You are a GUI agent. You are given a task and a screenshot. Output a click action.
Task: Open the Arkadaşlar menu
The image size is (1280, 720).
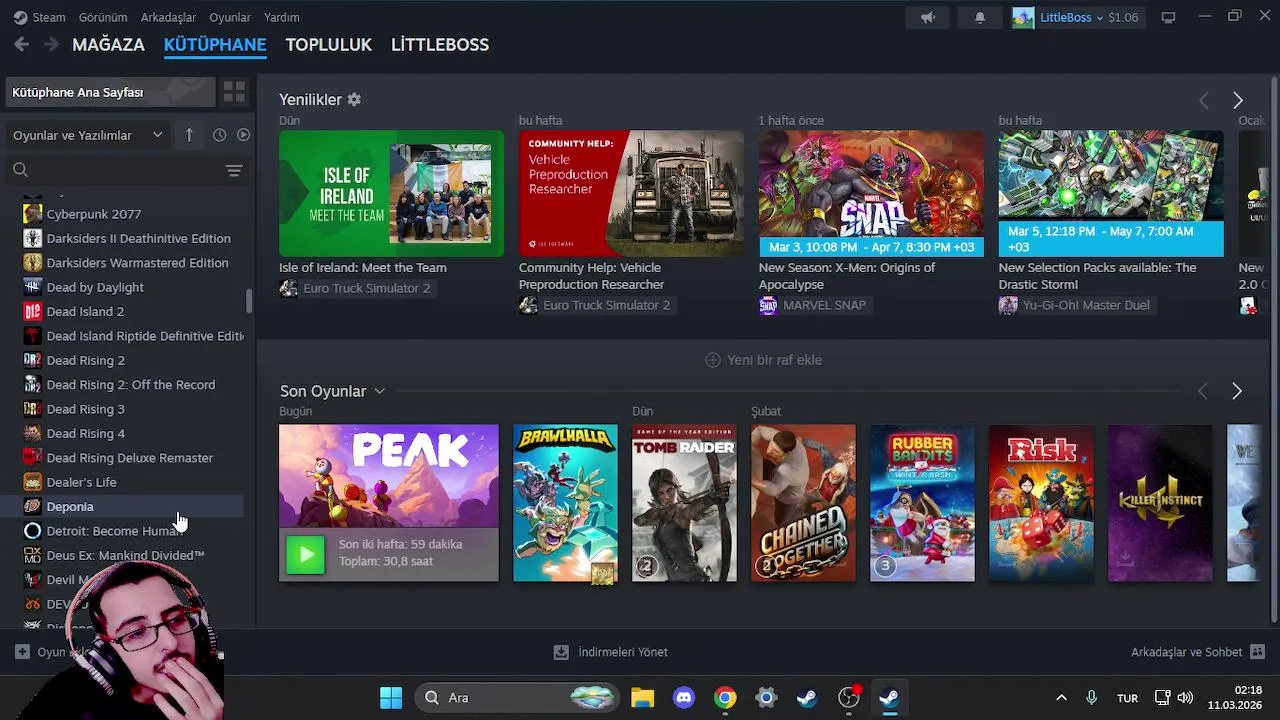click(168, 17)
